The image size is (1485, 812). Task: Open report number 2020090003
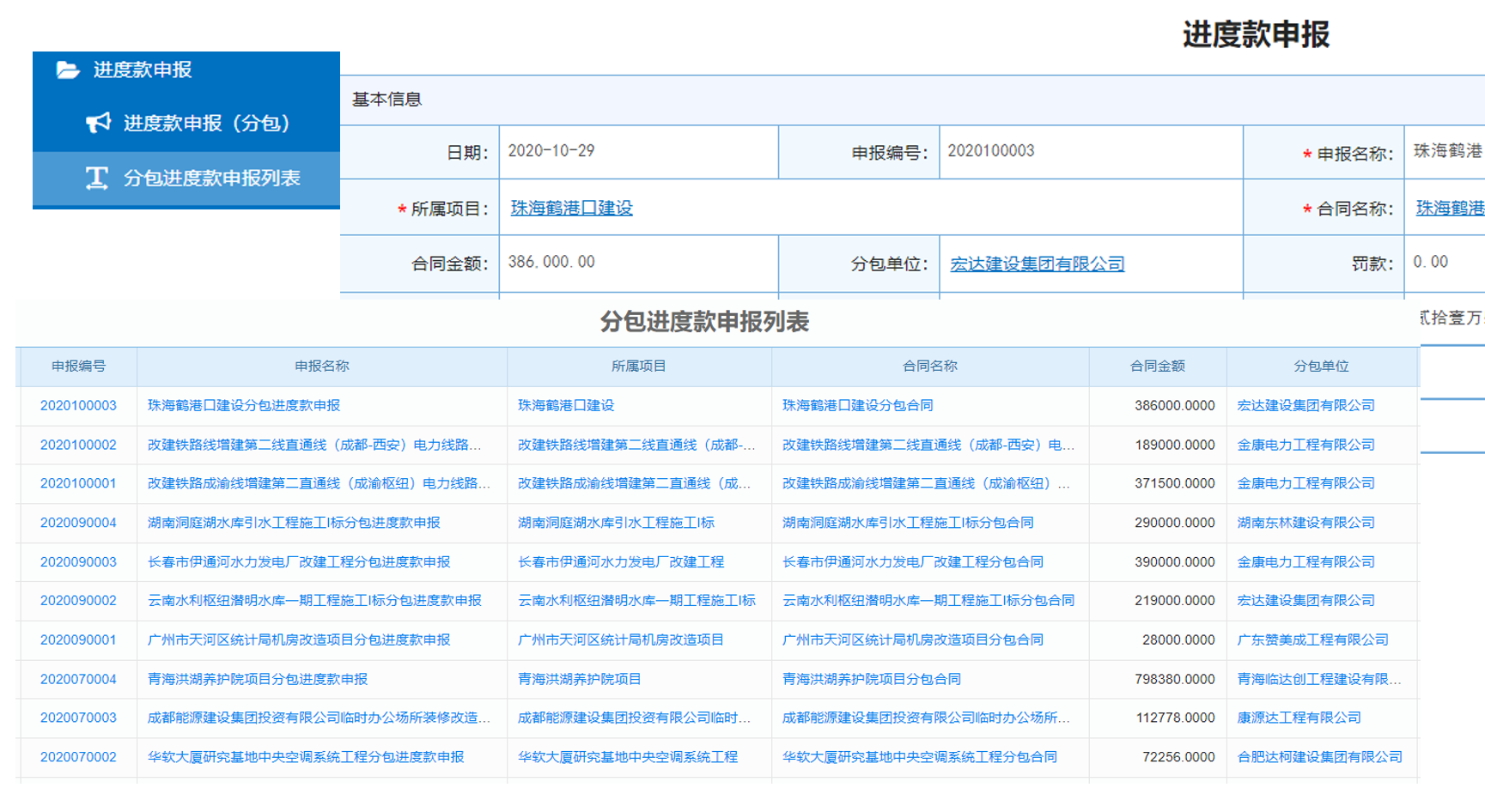click(x=78, y=563)
